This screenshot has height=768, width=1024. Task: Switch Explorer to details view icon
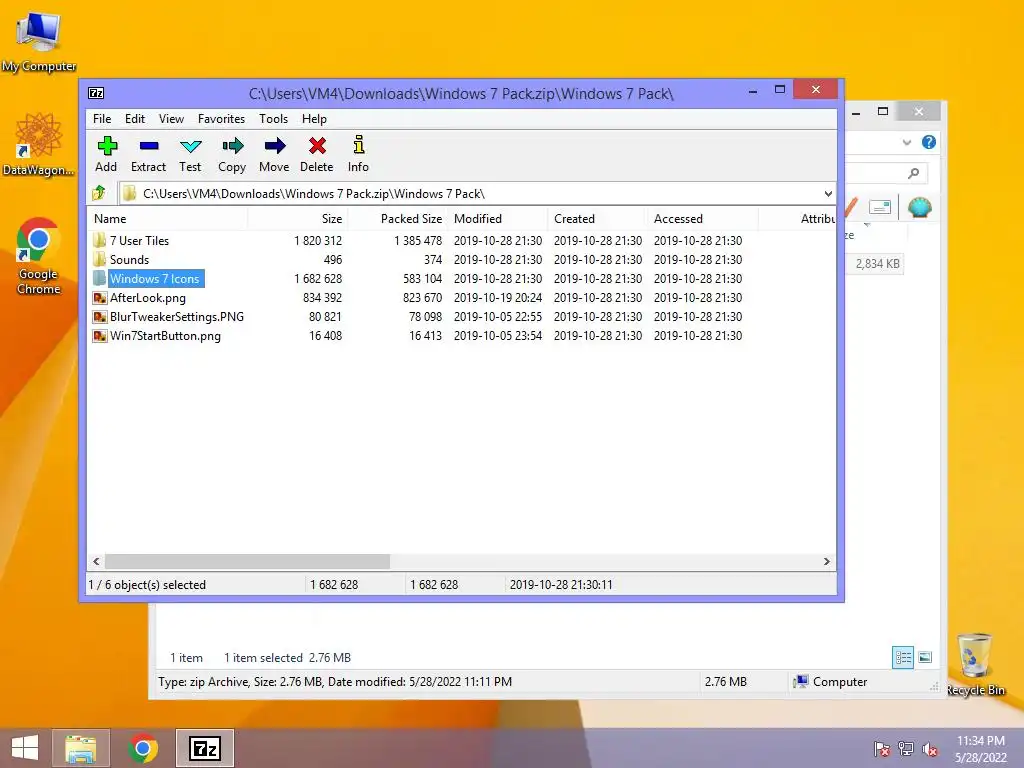[903, 658]
